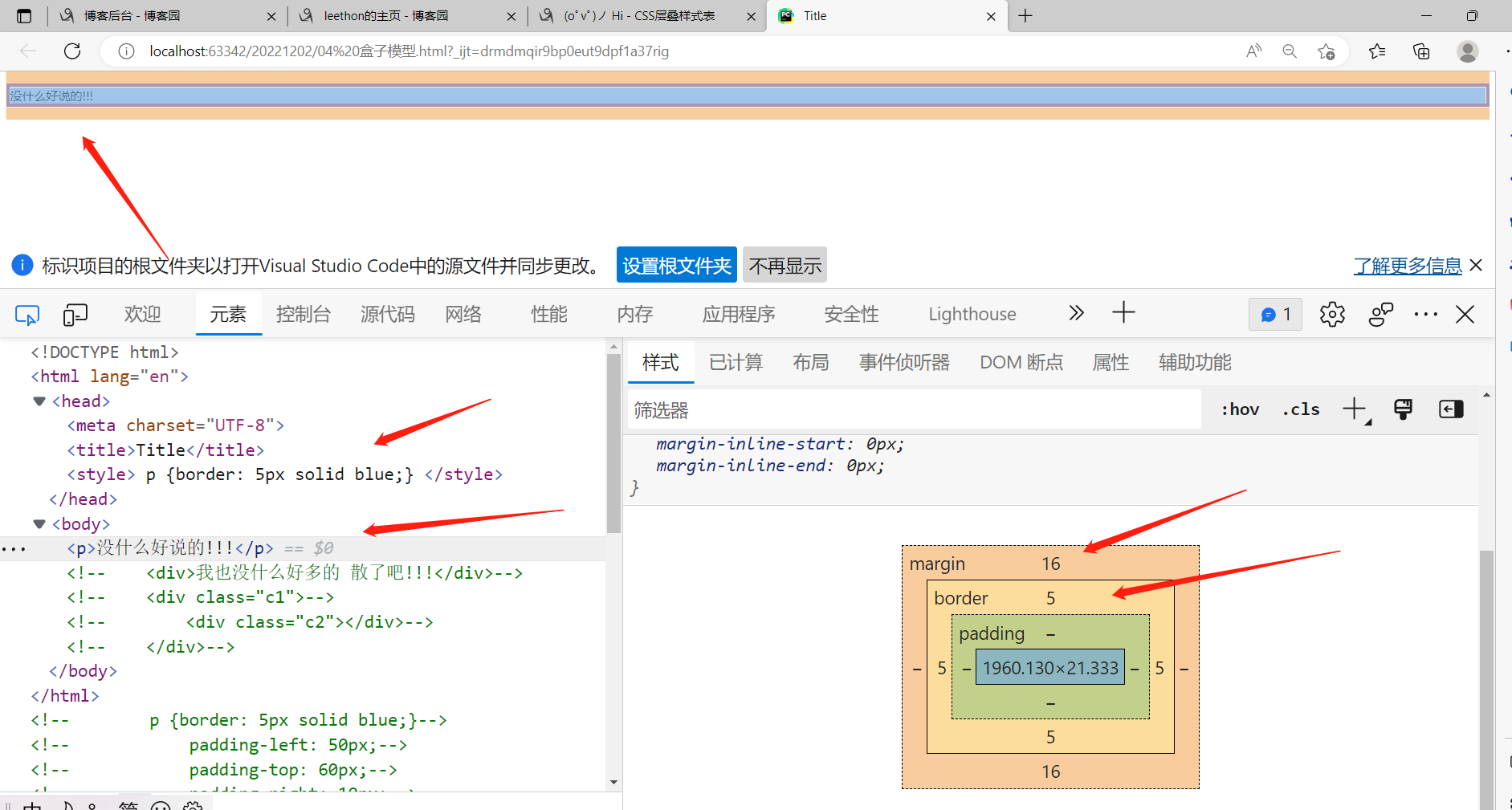The image size is (1512, 810).
Task: Open the 源代码 sources tab
Action: (388, 314)
